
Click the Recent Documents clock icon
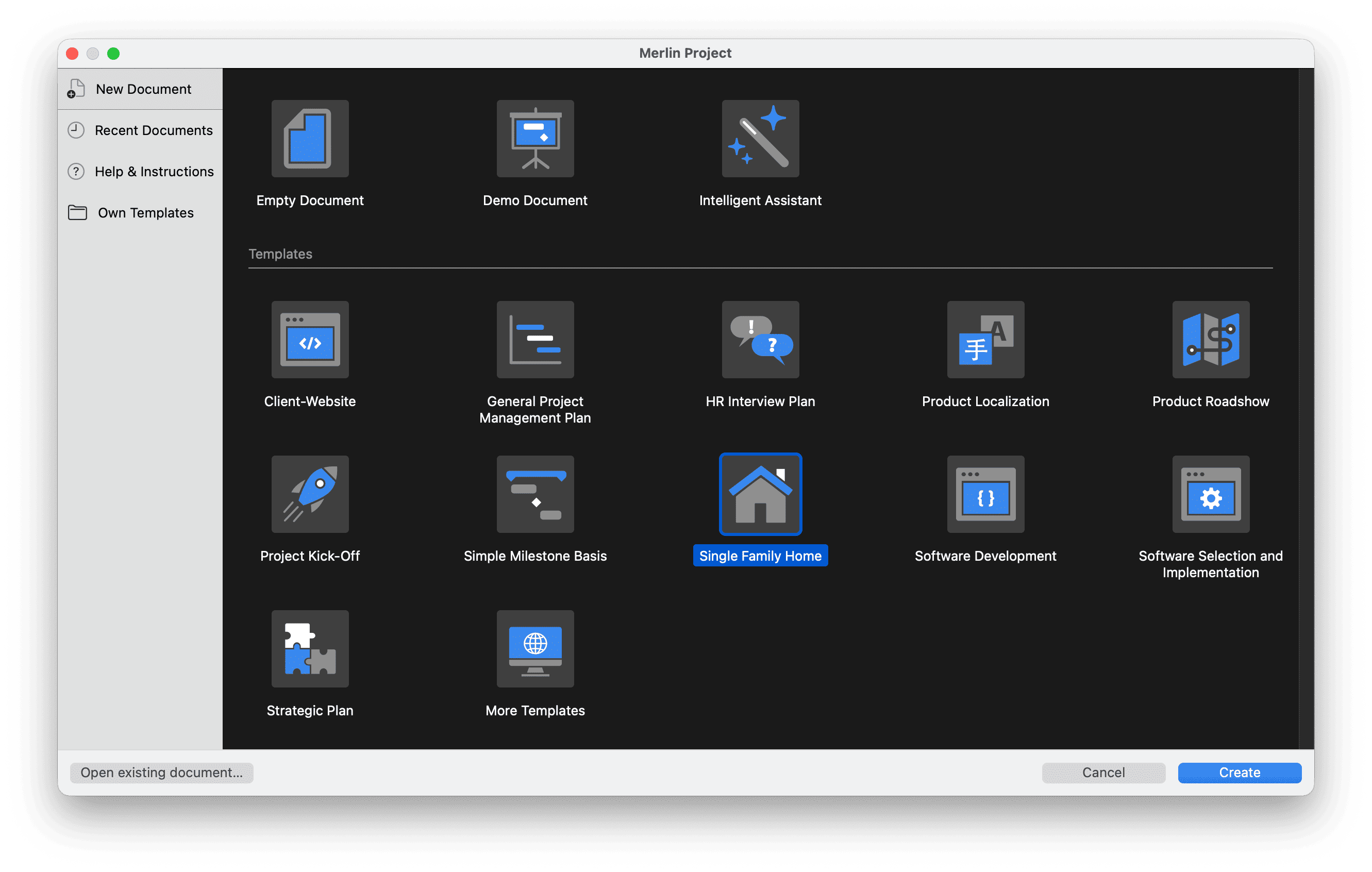pos(76,130)
